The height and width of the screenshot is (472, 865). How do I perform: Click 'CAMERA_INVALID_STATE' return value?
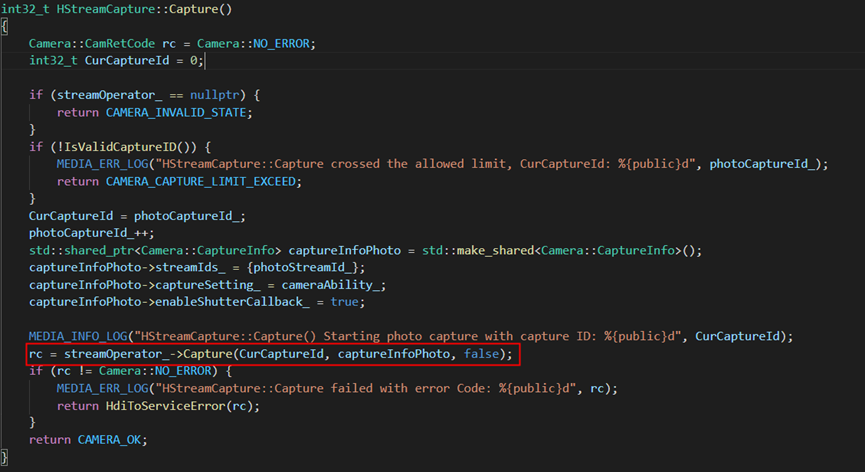[x=177, y=112]
